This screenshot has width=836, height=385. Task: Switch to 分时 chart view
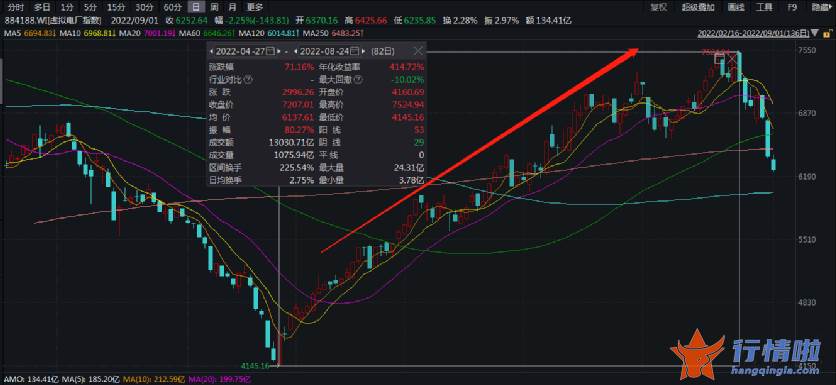point(16,7)
